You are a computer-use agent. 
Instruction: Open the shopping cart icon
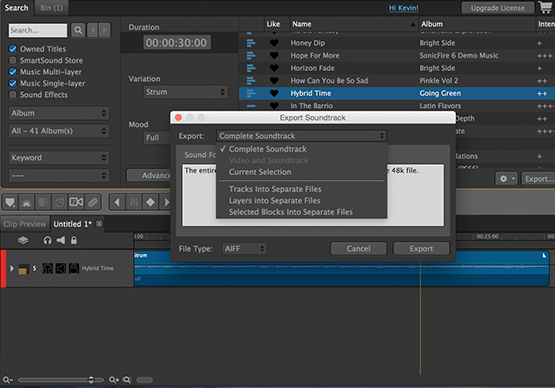point(546,7)
